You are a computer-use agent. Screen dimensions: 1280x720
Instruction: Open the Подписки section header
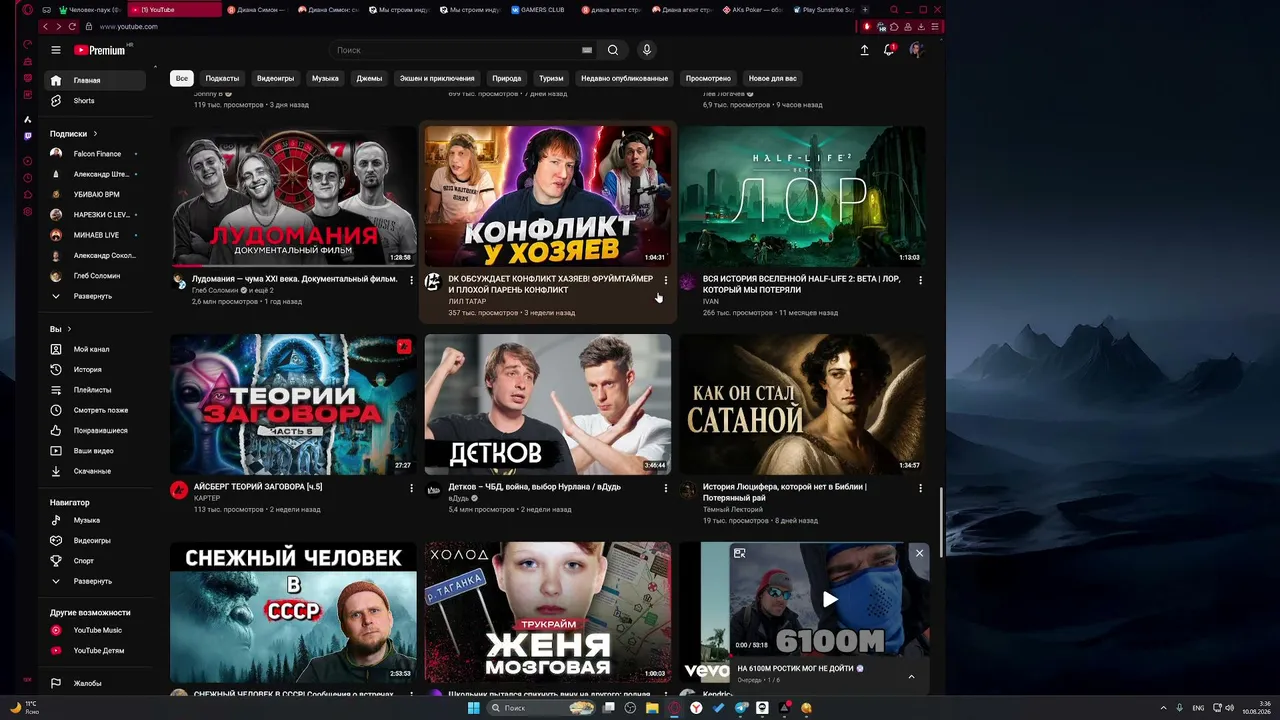point(74,134)
